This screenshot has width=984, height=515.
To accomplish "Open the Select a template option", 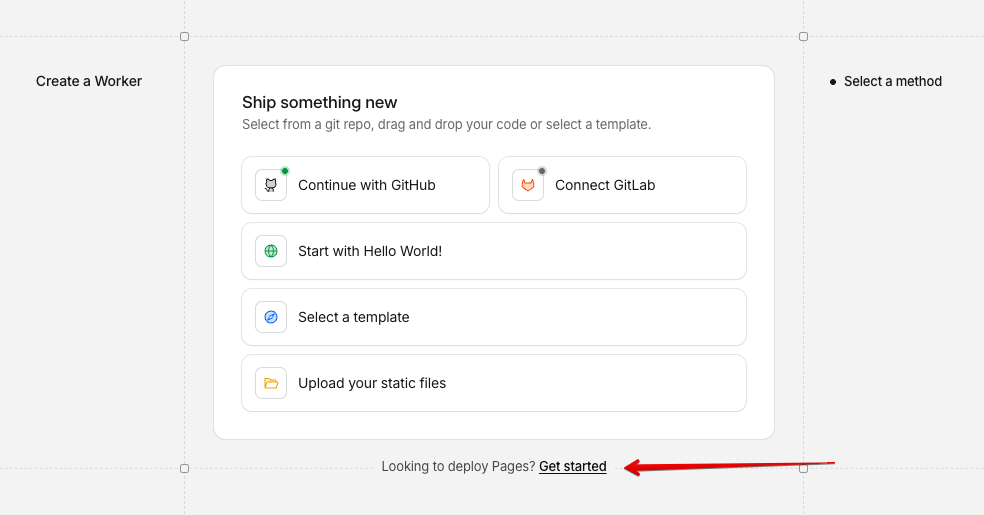I will click(x=494, y=317).
